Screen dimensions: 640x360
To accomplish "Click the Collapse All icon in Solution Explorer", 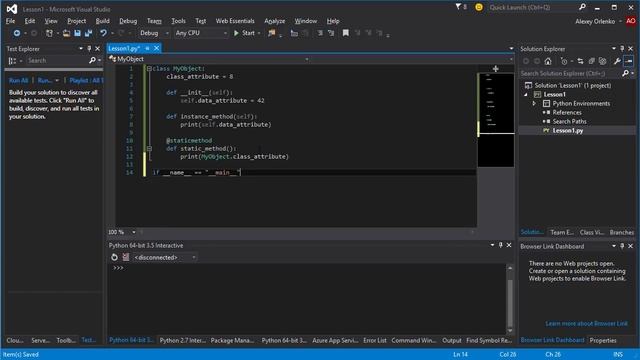I will [591, 61].
